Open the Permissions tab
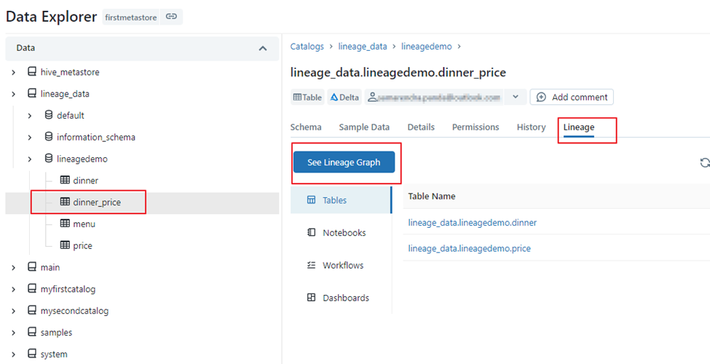This screenshot has width=710, height=364. pos(475,127)
